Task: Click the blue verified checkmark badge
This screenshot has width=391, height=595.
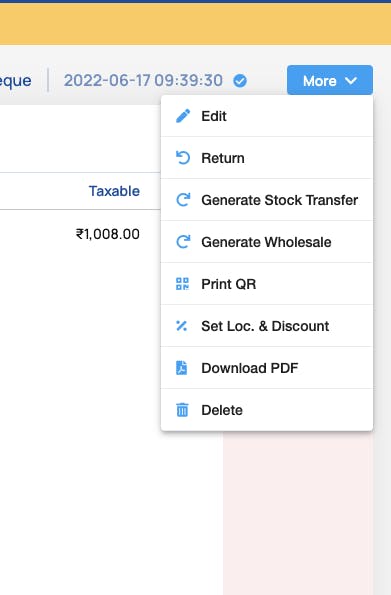Action: click(x=240, y=80)
